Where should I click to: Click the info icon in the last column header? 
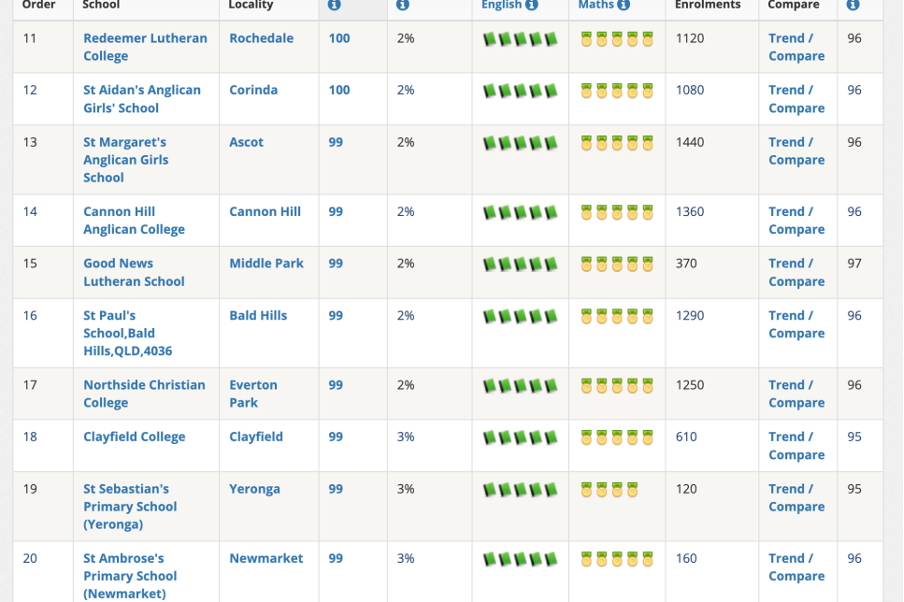852,5
